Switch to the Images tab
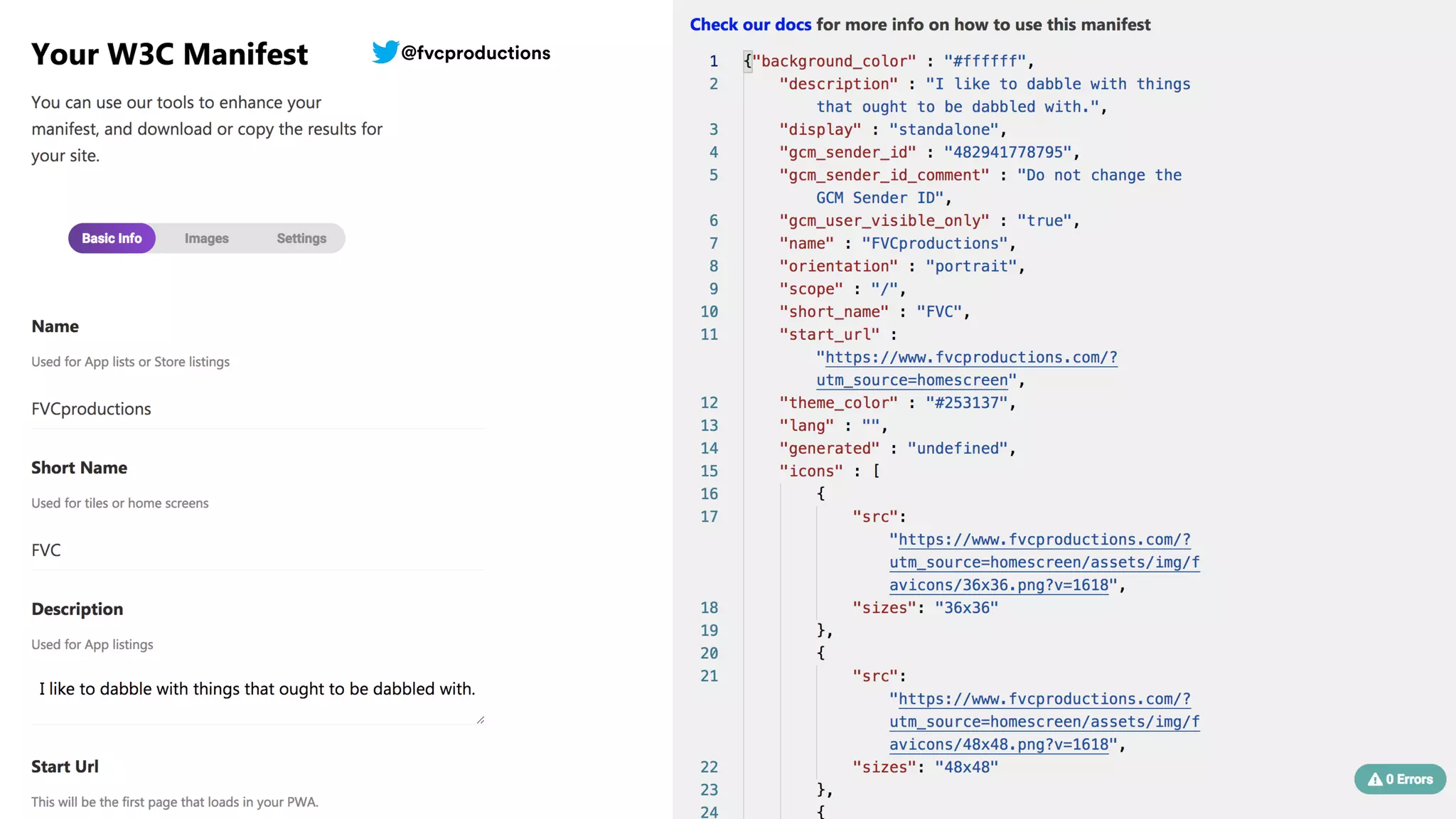Image resolution: width=1456 pixels, height=819 pixels. pos(206,238)
